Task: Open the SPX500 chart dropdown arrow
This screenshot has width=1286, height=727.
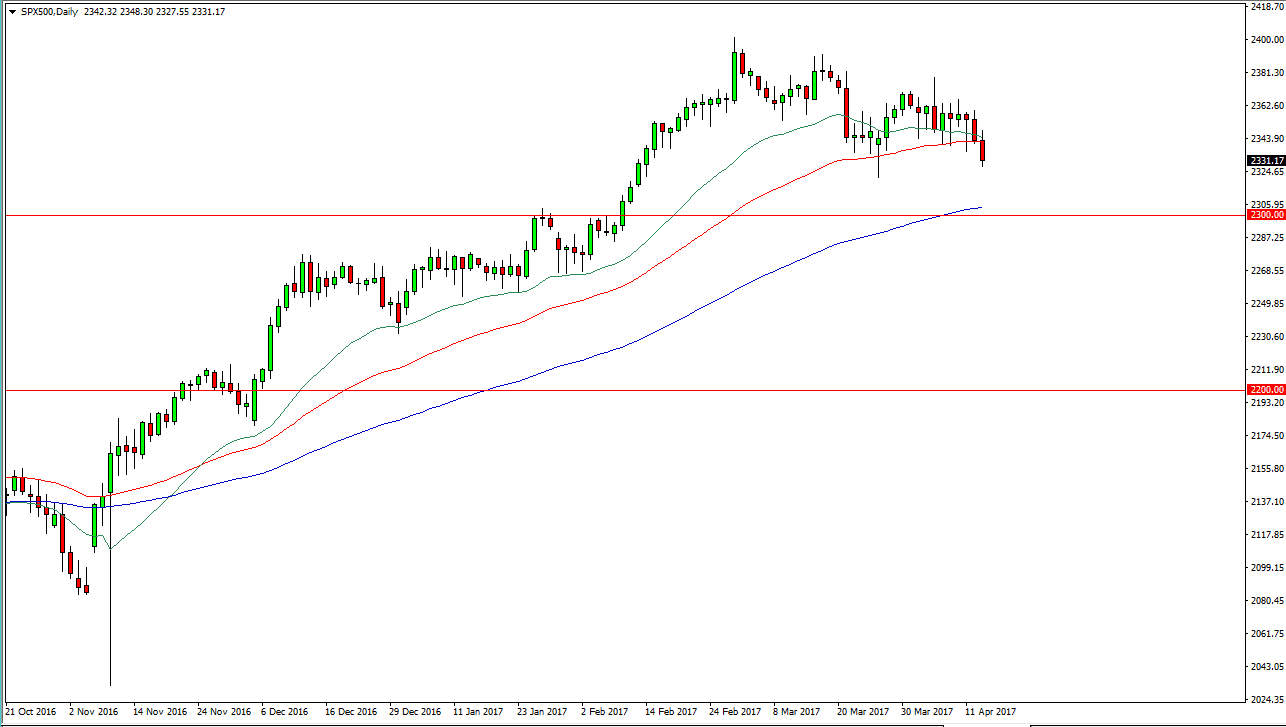Action: (11, 12)
